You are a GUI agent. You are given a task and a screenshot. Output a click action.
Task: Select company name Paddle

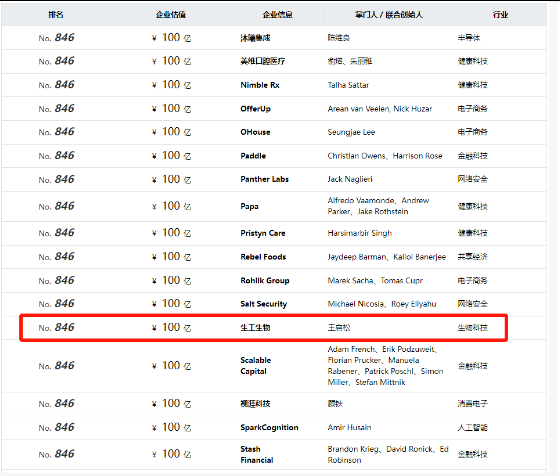click(253, 156)
